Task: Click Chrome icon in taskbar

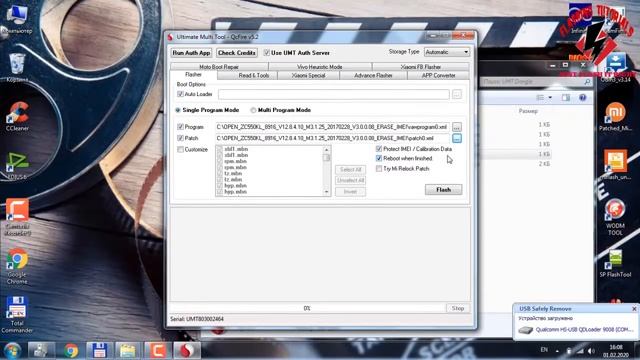Action: click(x=71, y=351)
